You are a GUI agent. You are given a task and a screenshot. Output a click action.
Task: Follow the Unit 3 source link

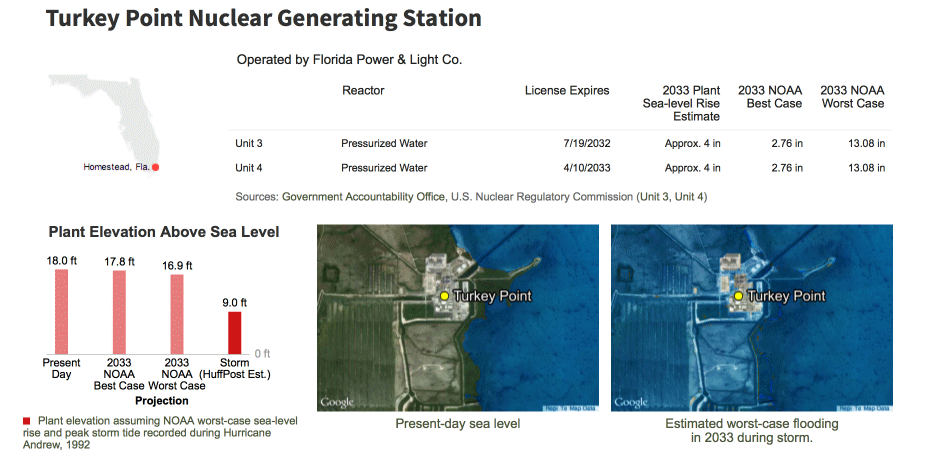[x=654, y=197]
